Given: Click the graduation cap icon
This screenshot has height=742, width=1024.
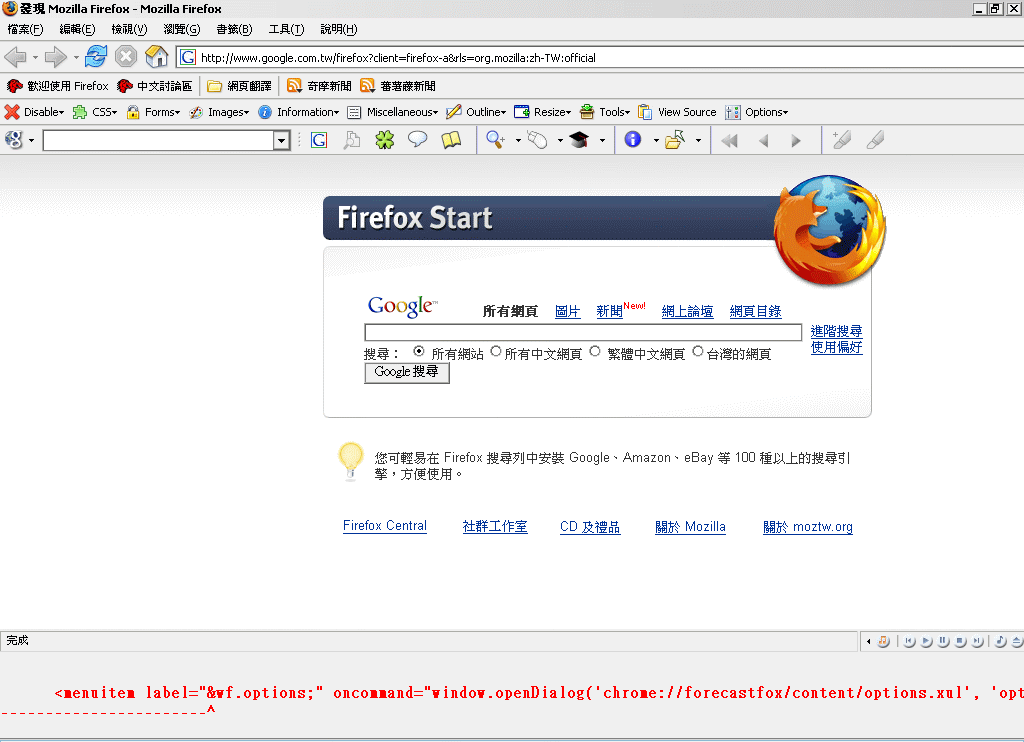Looking at the screenshot, I should point(579,141).
